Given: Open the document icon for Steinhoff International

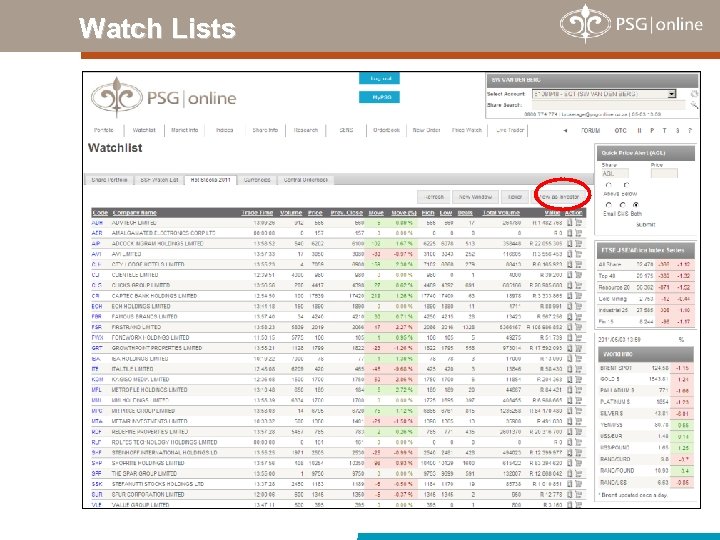Looking at the screenshot, I should (x=569, y=453).
